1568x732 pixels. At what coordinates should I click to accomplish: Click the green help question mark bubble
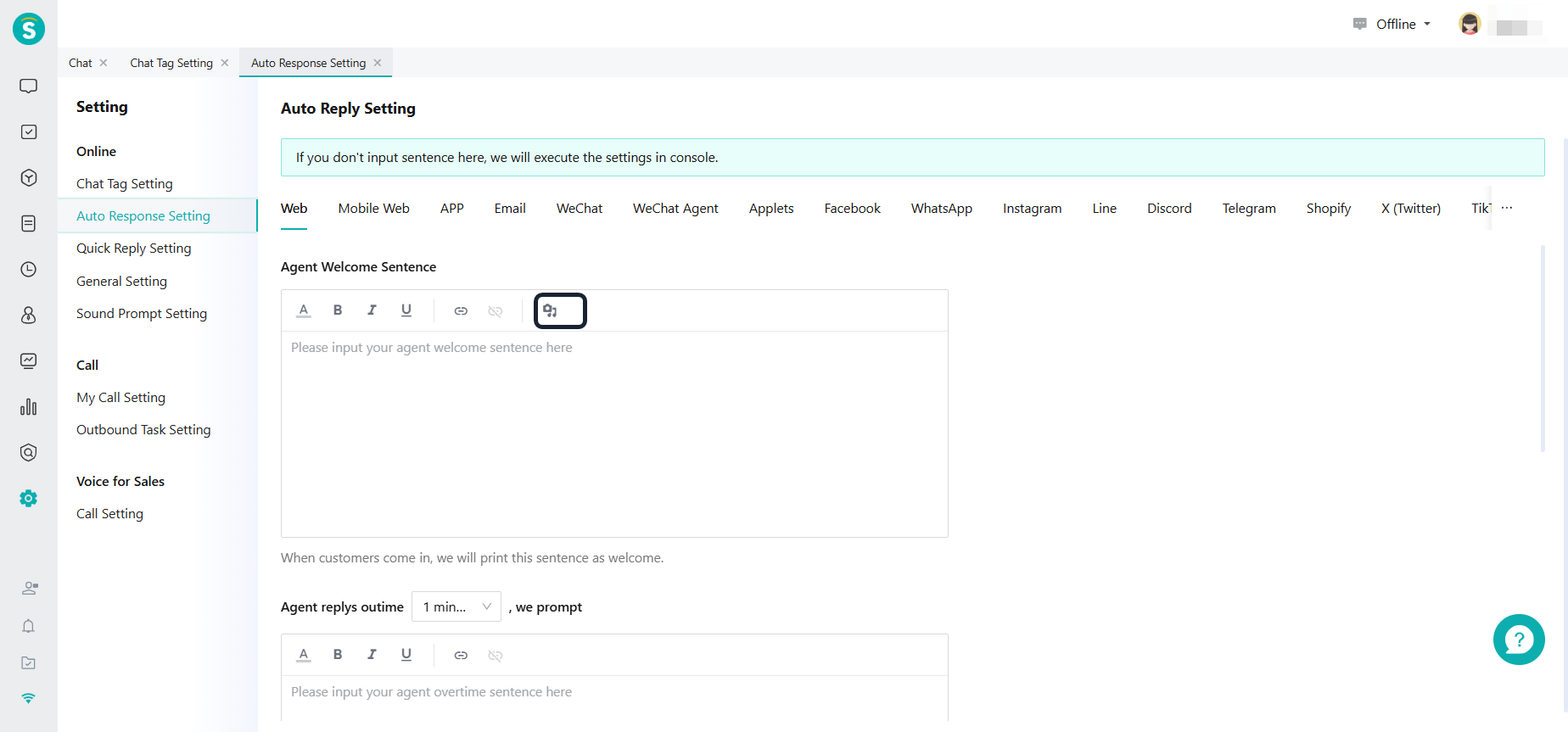(1518, 640)
